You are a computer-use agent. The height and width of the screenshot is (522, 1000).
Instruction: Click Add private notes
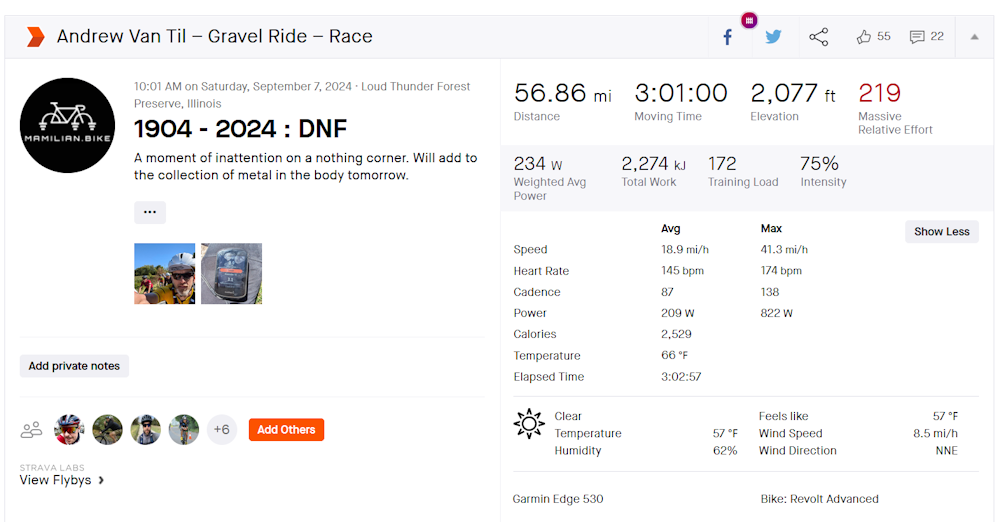coord(74,366)
